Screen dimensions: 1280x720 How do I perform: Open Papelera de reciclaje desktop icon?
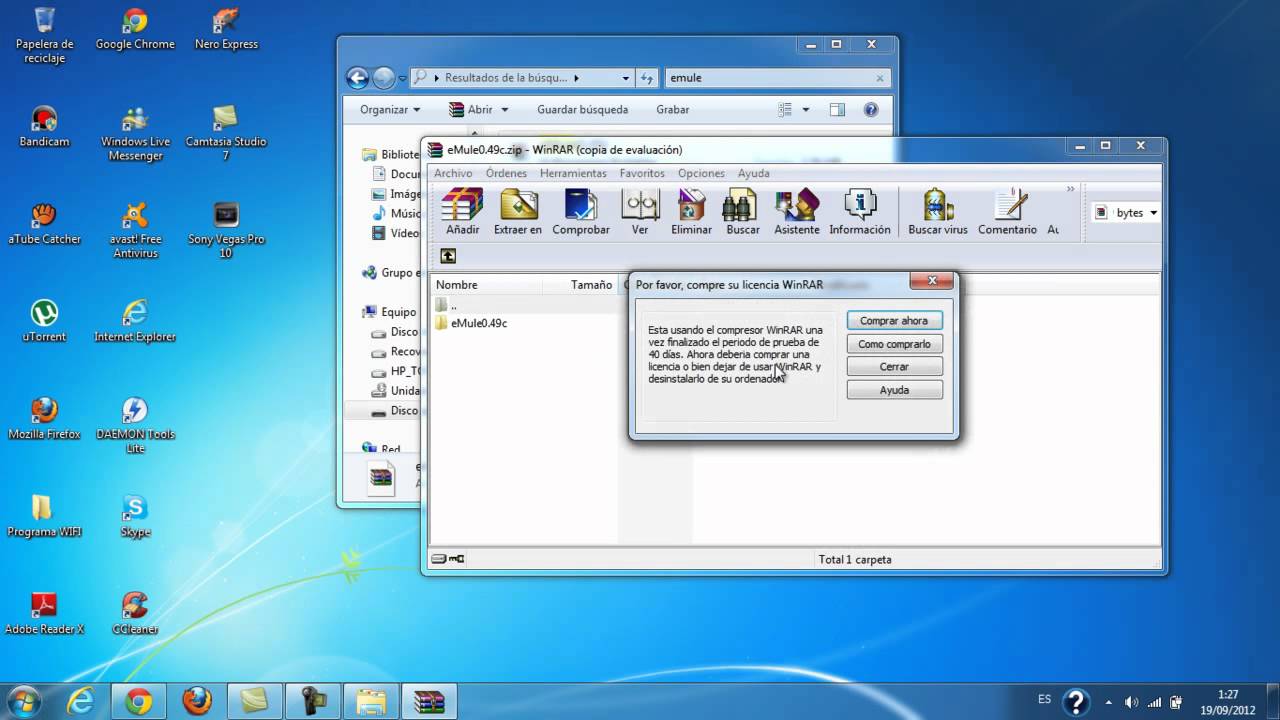tap(45, 35)
